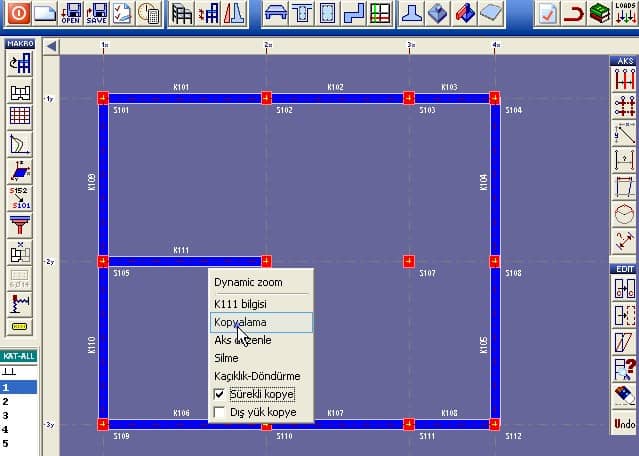Open K111 bilgisi from context menu

[x=240, y=303]
